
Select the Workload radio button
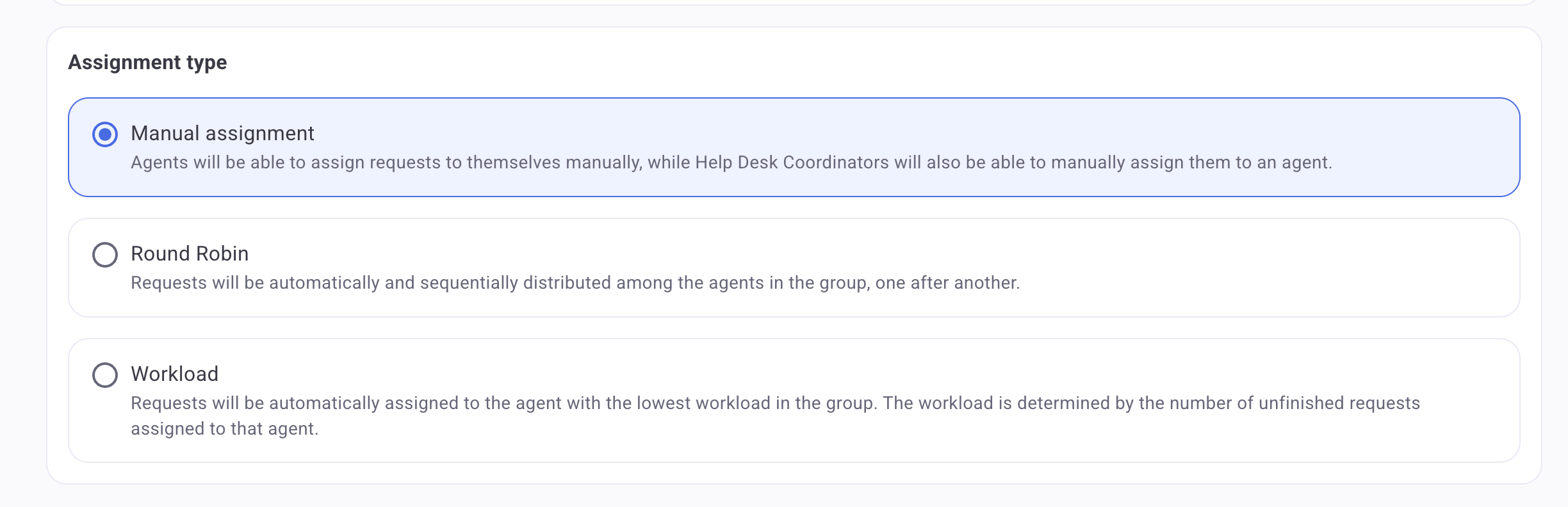click(105, 375)
